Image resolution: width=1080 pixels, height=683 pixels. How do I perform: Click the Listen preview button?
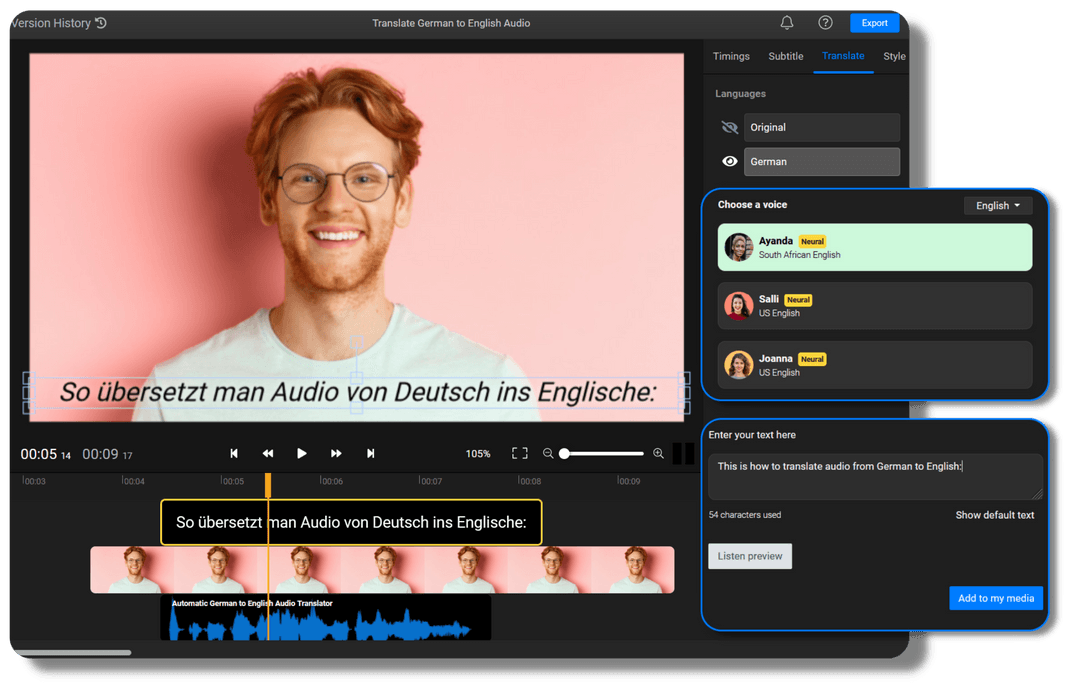point(750,556)
